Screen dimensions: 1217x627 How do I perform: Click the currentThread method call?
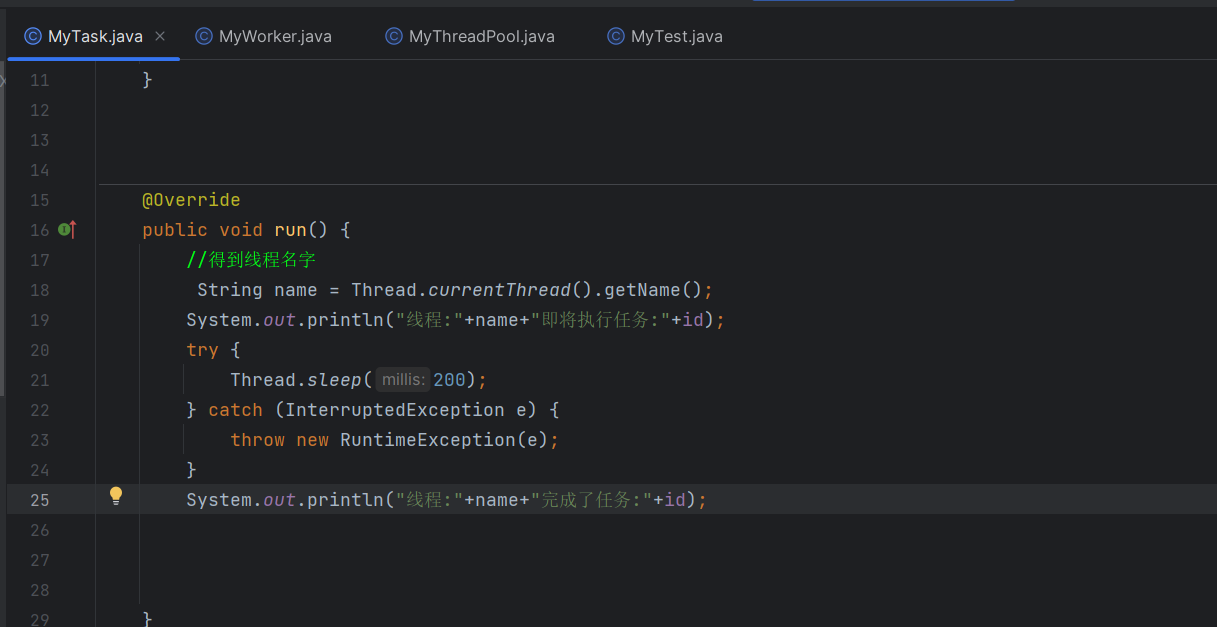(x=499, y=290)
